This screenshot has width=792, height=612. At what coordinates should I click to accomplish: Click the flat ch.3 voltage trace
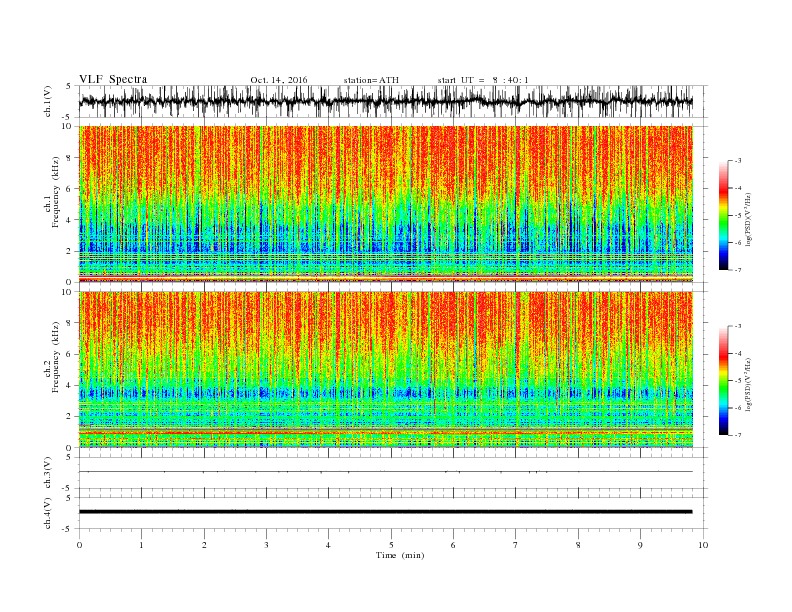(385, 472)
